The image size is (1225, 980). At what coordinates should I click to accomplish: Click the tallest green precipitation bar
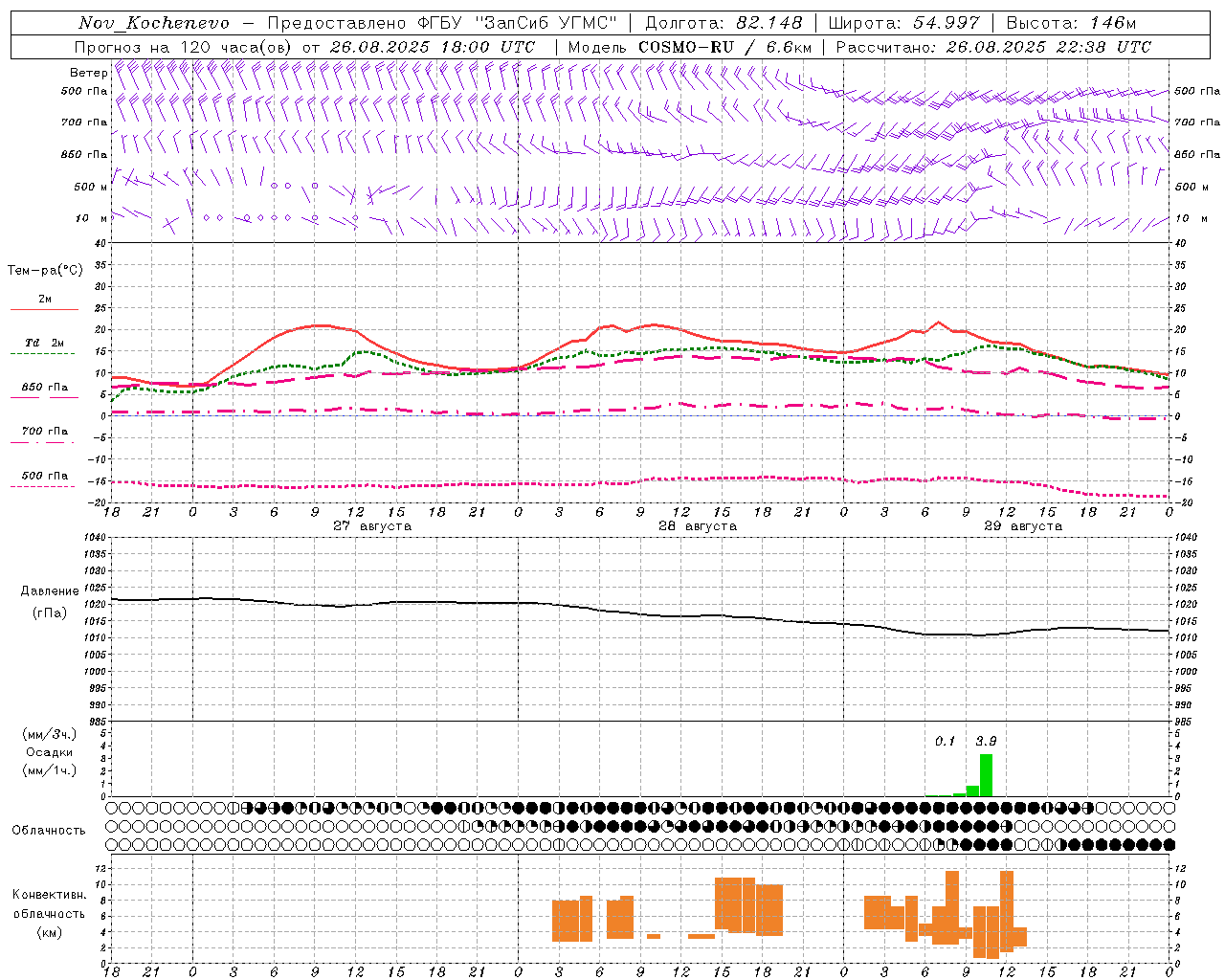[986, 775]
